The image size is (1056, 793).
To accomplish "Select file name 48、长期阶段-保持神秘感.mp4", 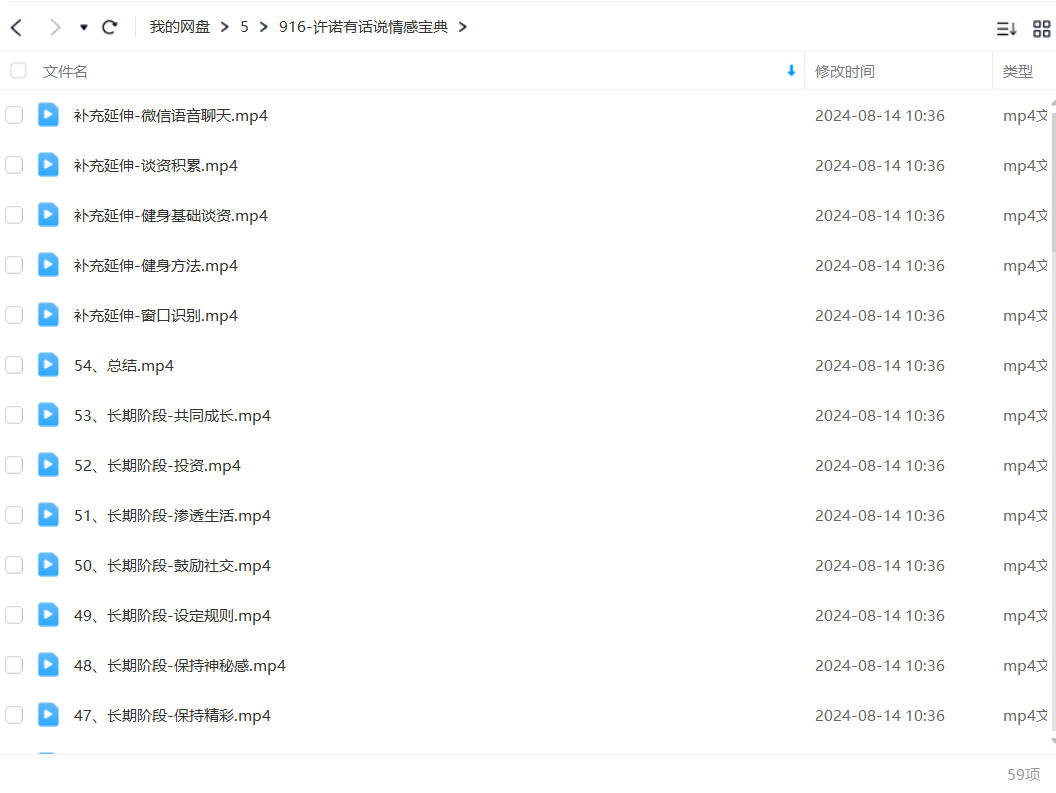I will [180, 666].
